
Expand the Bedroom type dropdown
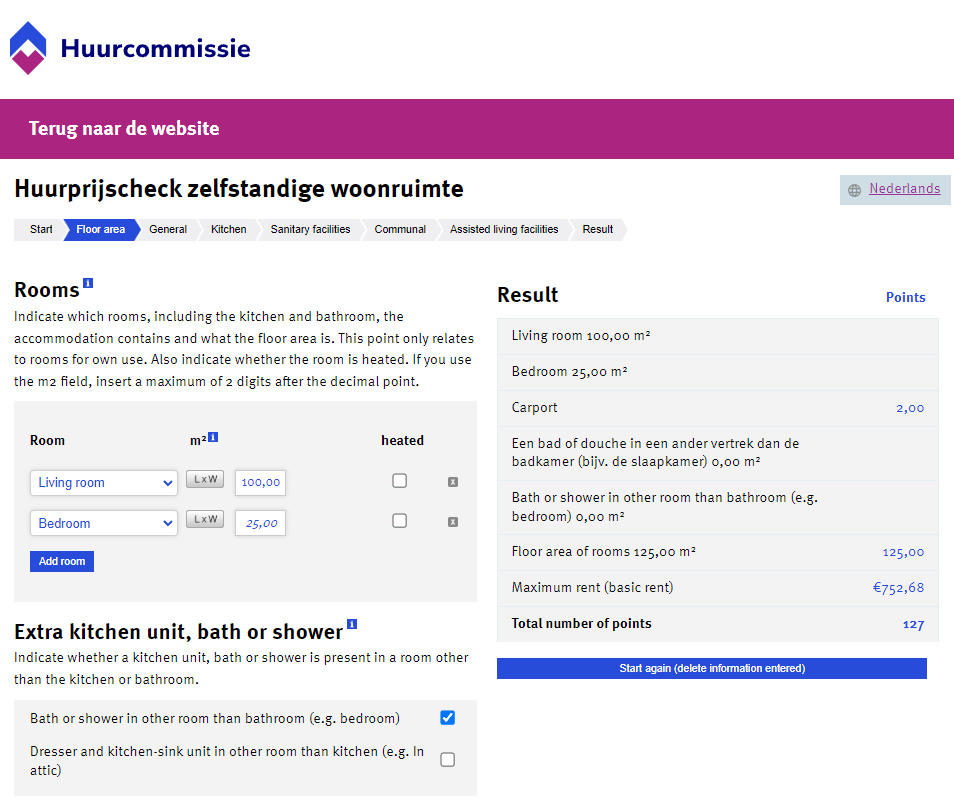point(104,523)
